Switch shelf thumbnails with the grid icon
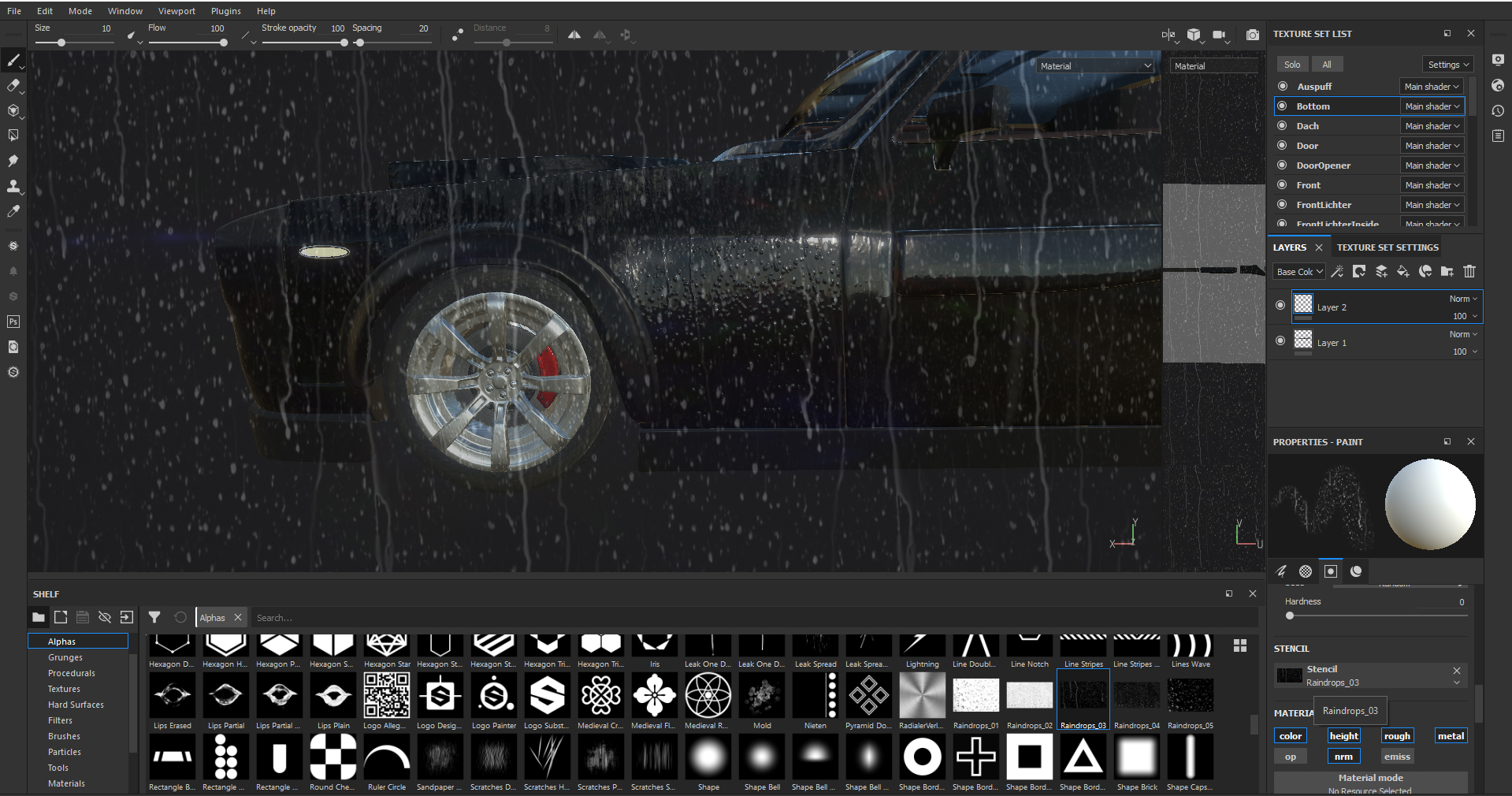The image size is (1512, 796). pyautogui.click(x=1240, y=645)
